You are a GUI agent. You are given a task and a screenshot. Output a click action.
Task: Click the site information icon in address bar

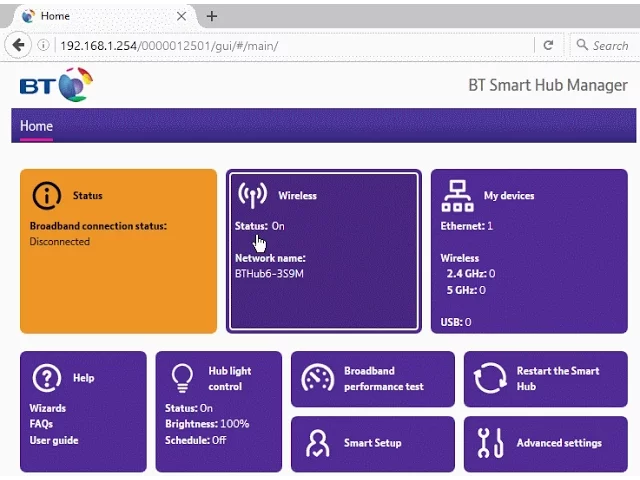[43, 45]
